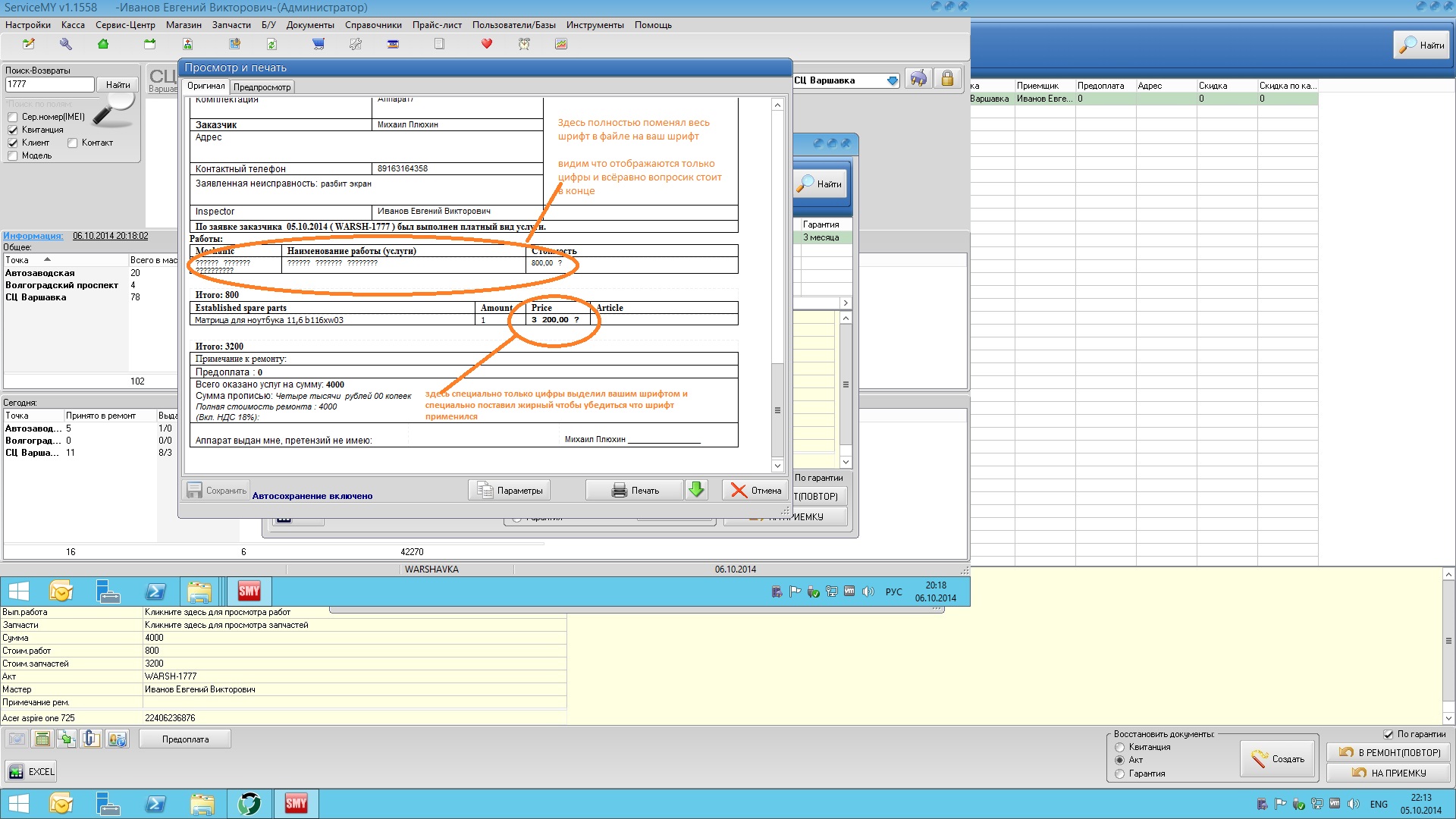Enable the Сер.номер(IMEI) checkbox
Image resolution: width=1456 pixels, height=819 pixels.
12,117
